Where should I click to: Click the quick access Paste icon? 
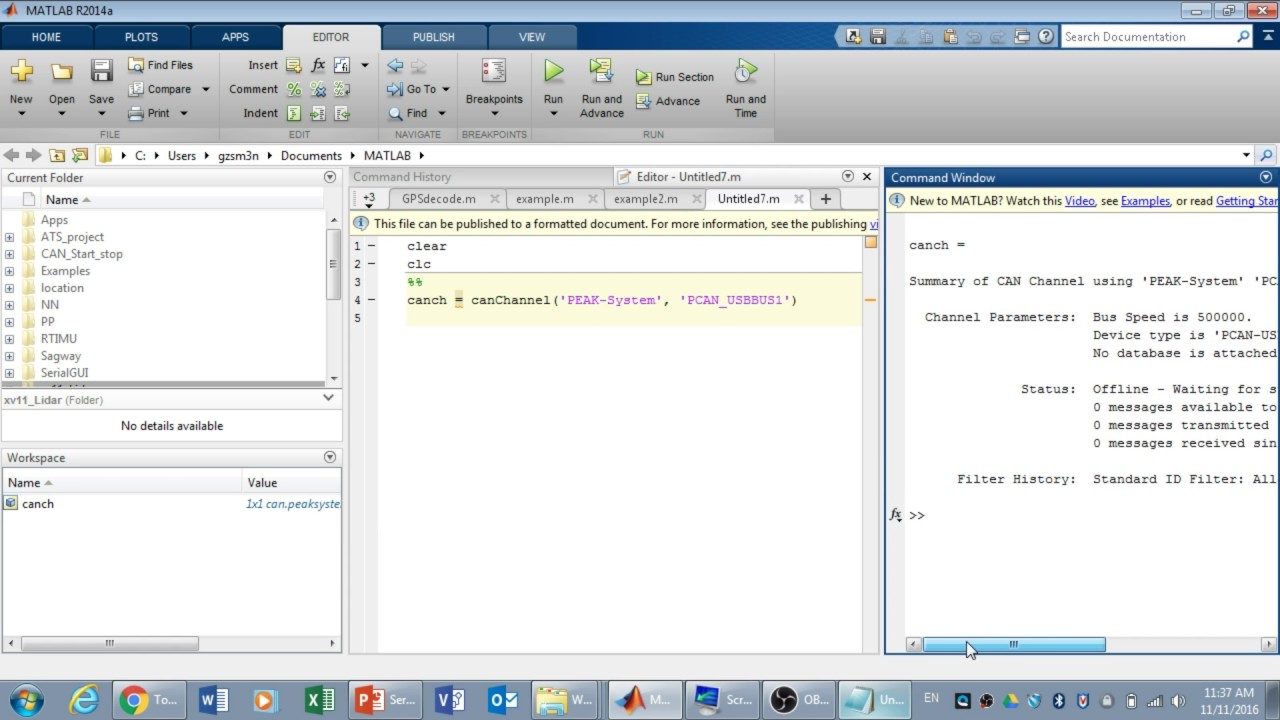949,36
